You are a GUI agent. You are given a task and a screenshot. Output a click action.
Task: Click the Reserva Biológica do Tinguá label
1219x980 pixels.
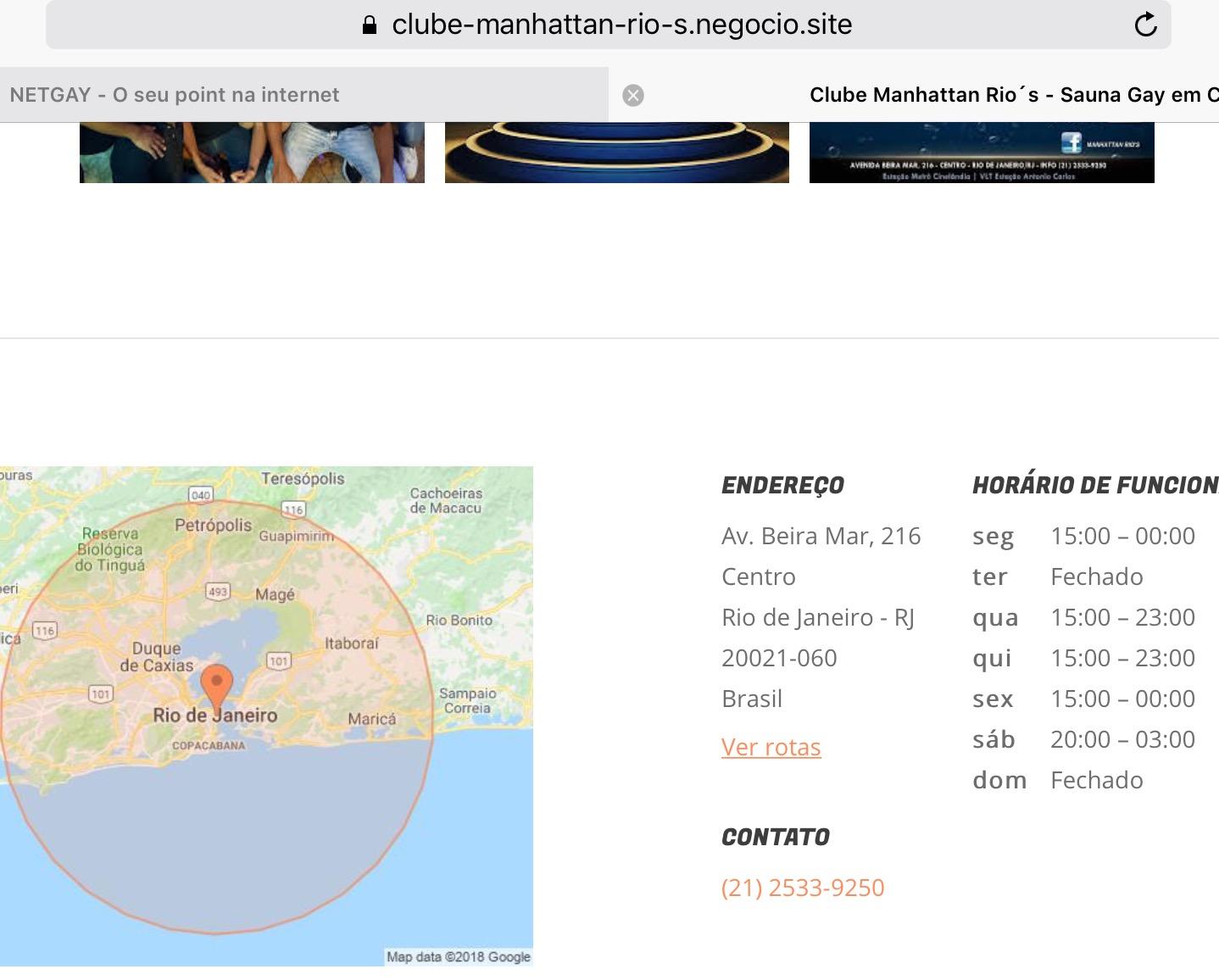110,548
